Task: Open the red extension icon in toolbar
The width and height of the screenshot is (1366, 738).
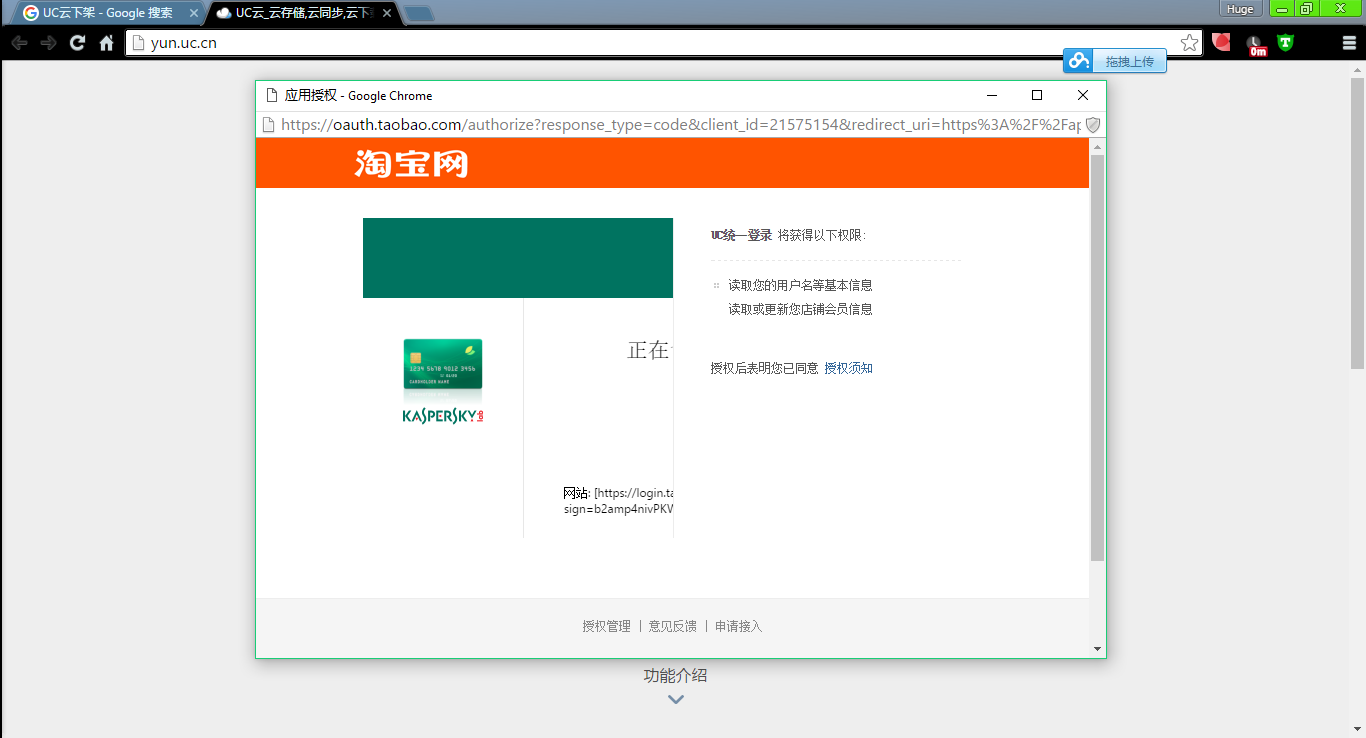Action: pos(1221,42)
